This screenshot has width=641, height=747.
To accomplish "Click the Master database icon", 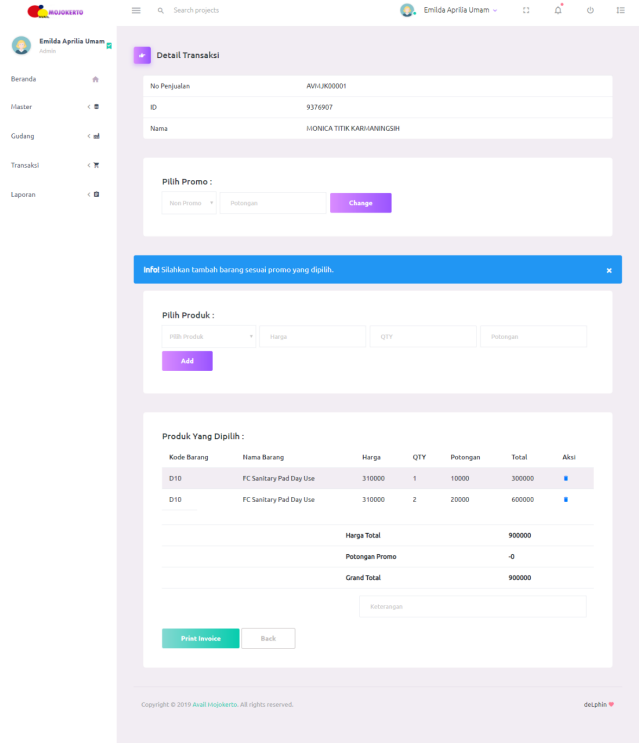I will point(97,107).
